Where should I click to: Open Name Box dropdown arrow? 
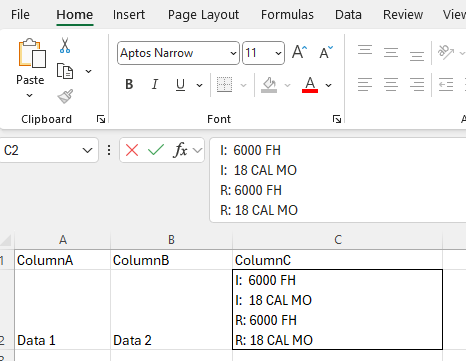[87, 150]
